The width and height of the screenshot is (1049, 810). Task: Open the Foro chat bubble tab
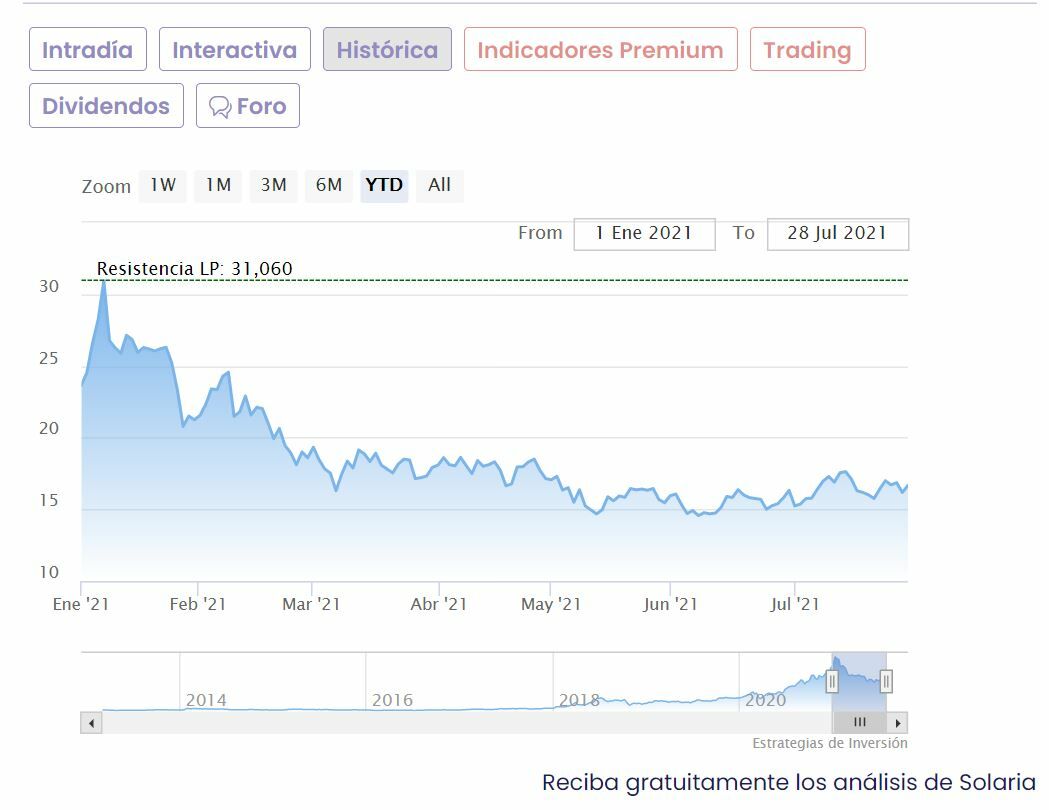248,106
